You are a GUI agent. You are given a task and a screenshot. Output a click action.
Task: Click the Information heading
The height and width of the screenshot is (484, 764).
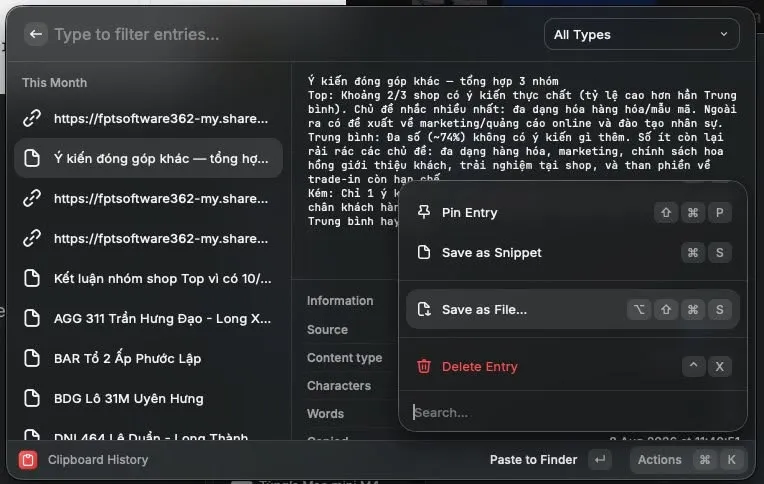click(x=340, y=301)
